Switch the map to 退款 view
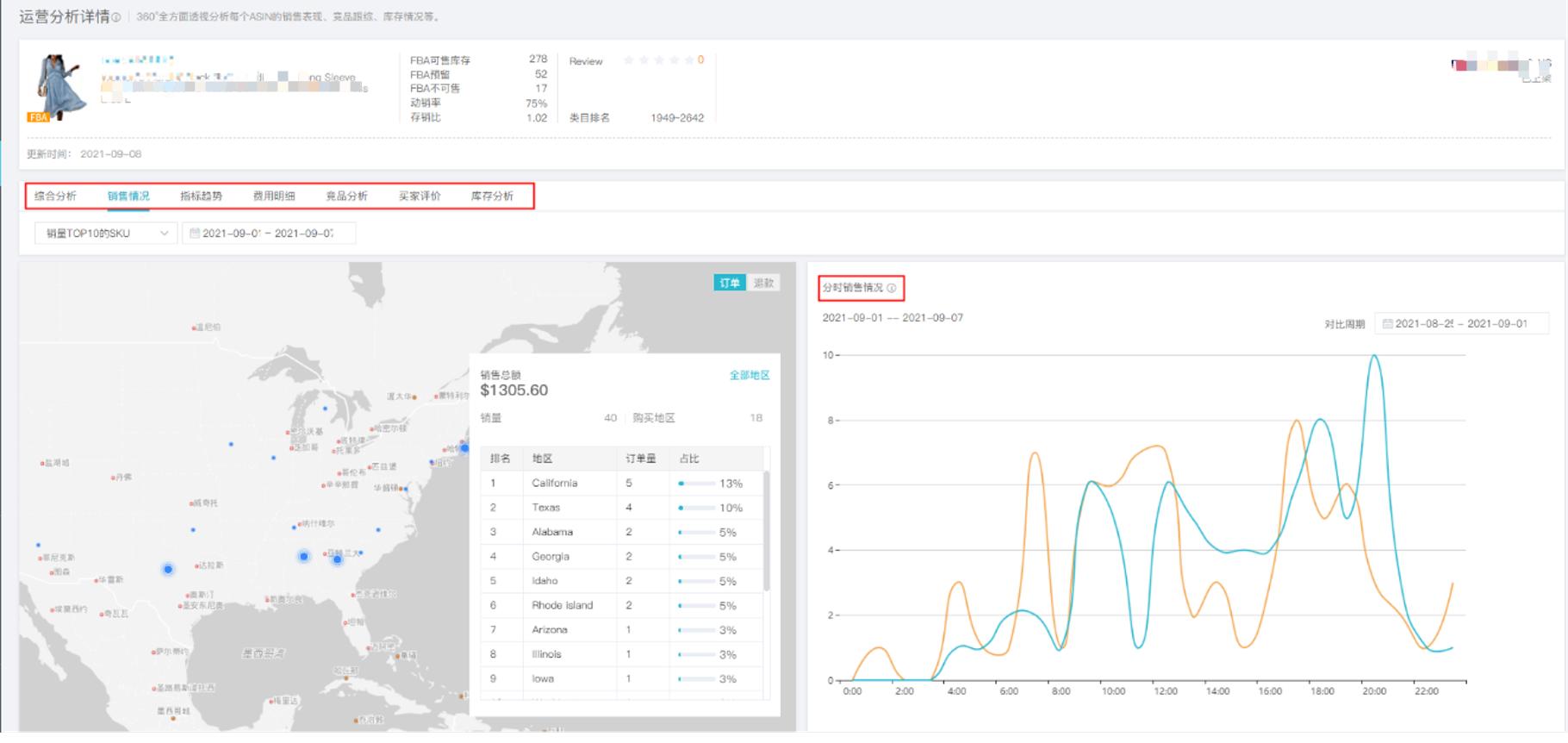Image resolution: width=1568 pixels, height=743 pixels. pos(763,284)
